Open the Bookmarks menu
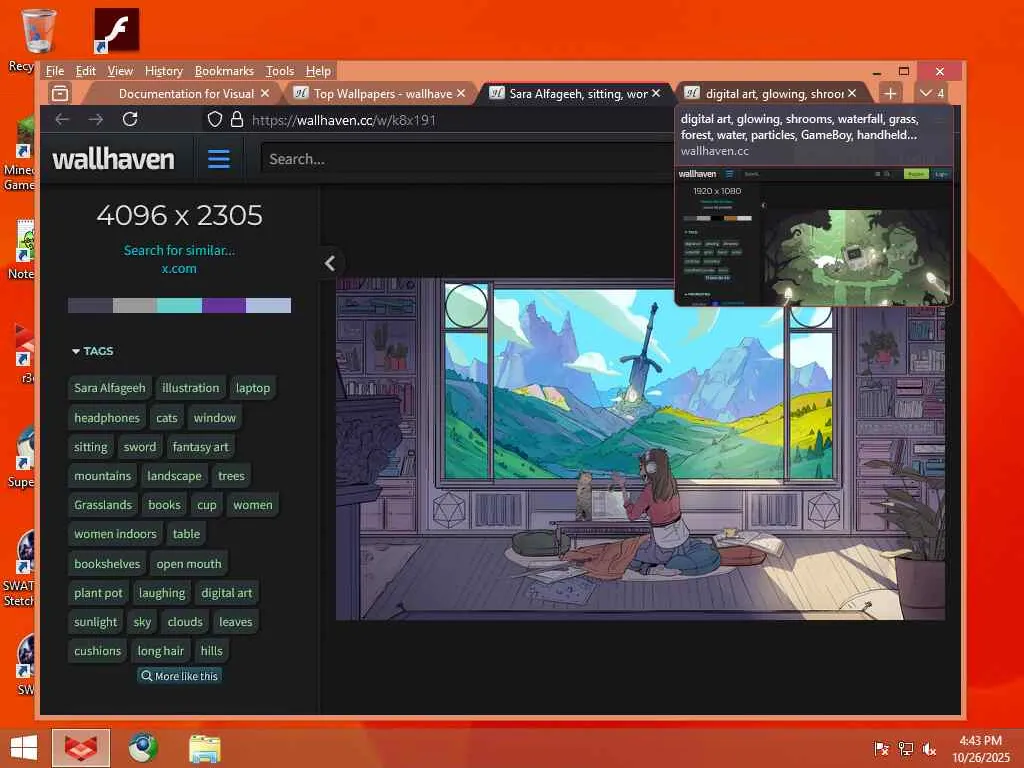The image size is (1024, 768). [x=224, y=71]
